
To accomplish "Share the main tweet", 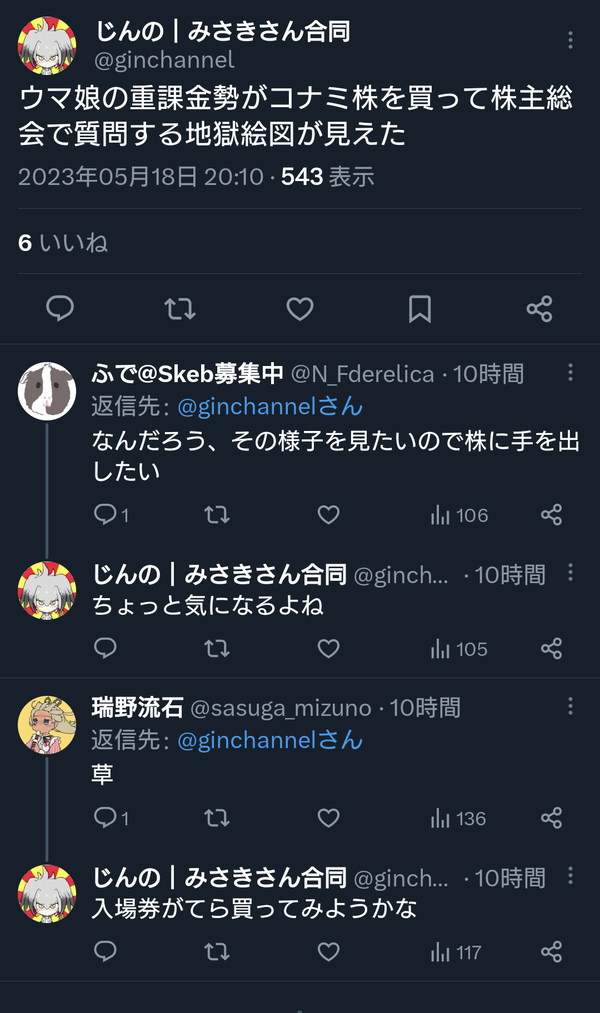I will (x=539, y=309).
